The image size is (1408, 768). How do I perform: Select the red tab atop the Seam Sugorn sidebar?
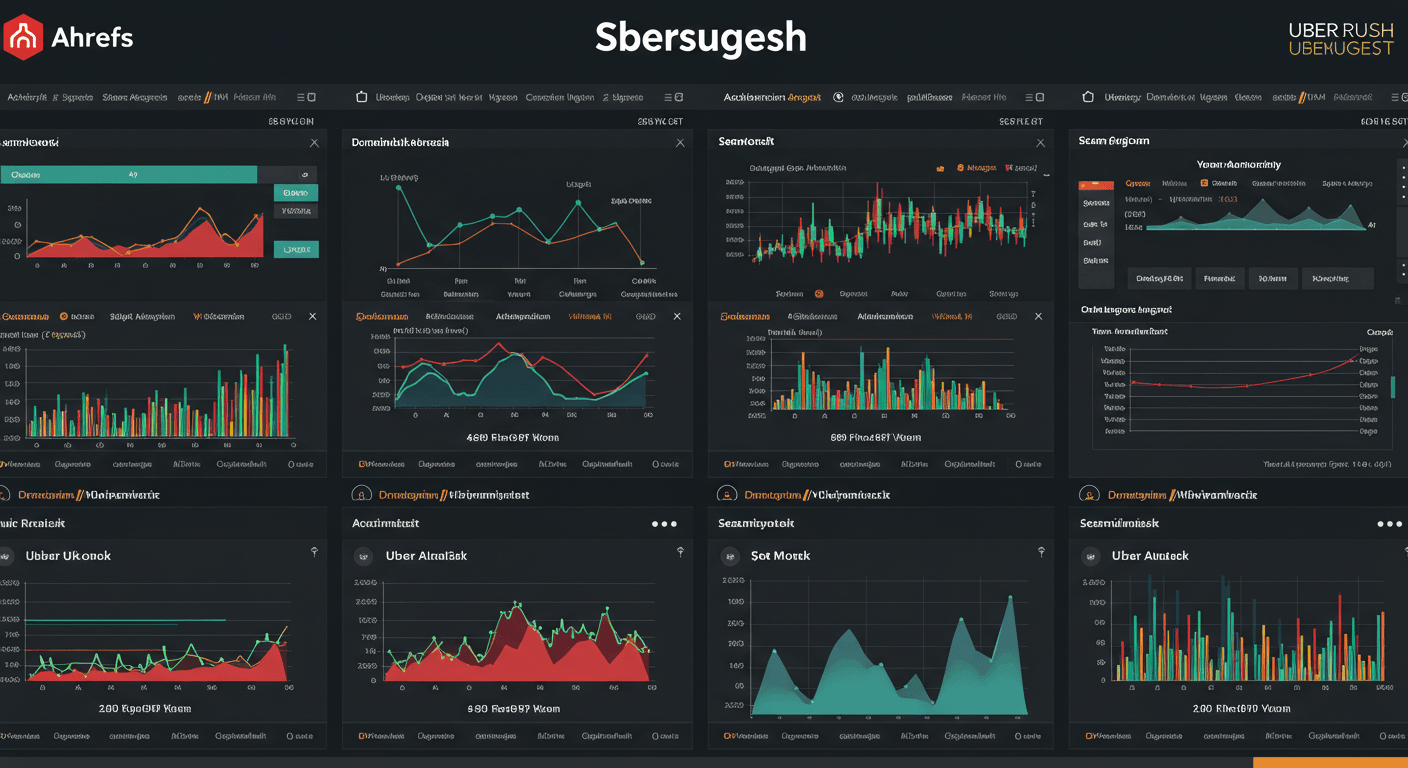pos(1096,185)
